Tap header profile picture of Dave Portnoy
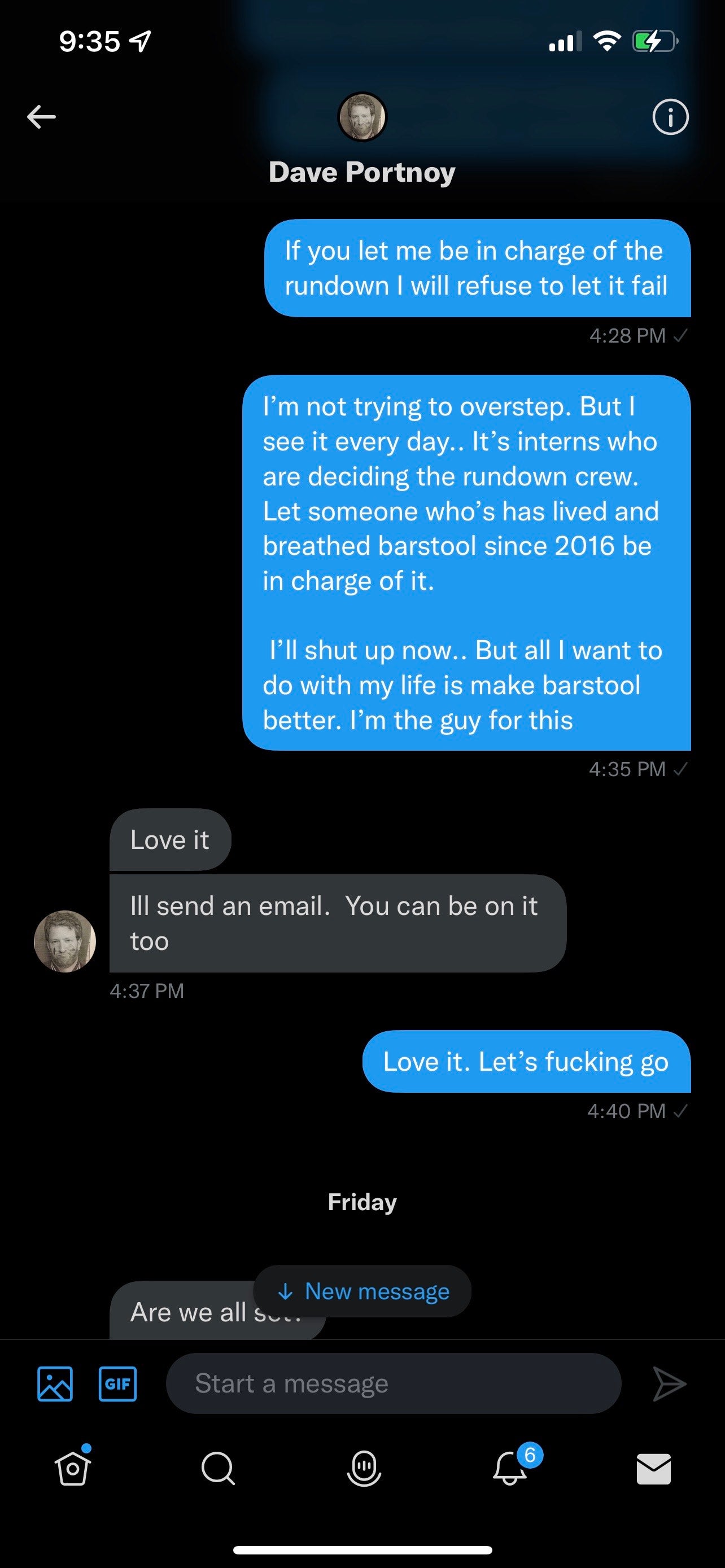Viewport: 725px width, 1568px height. (x=362, y=116)
